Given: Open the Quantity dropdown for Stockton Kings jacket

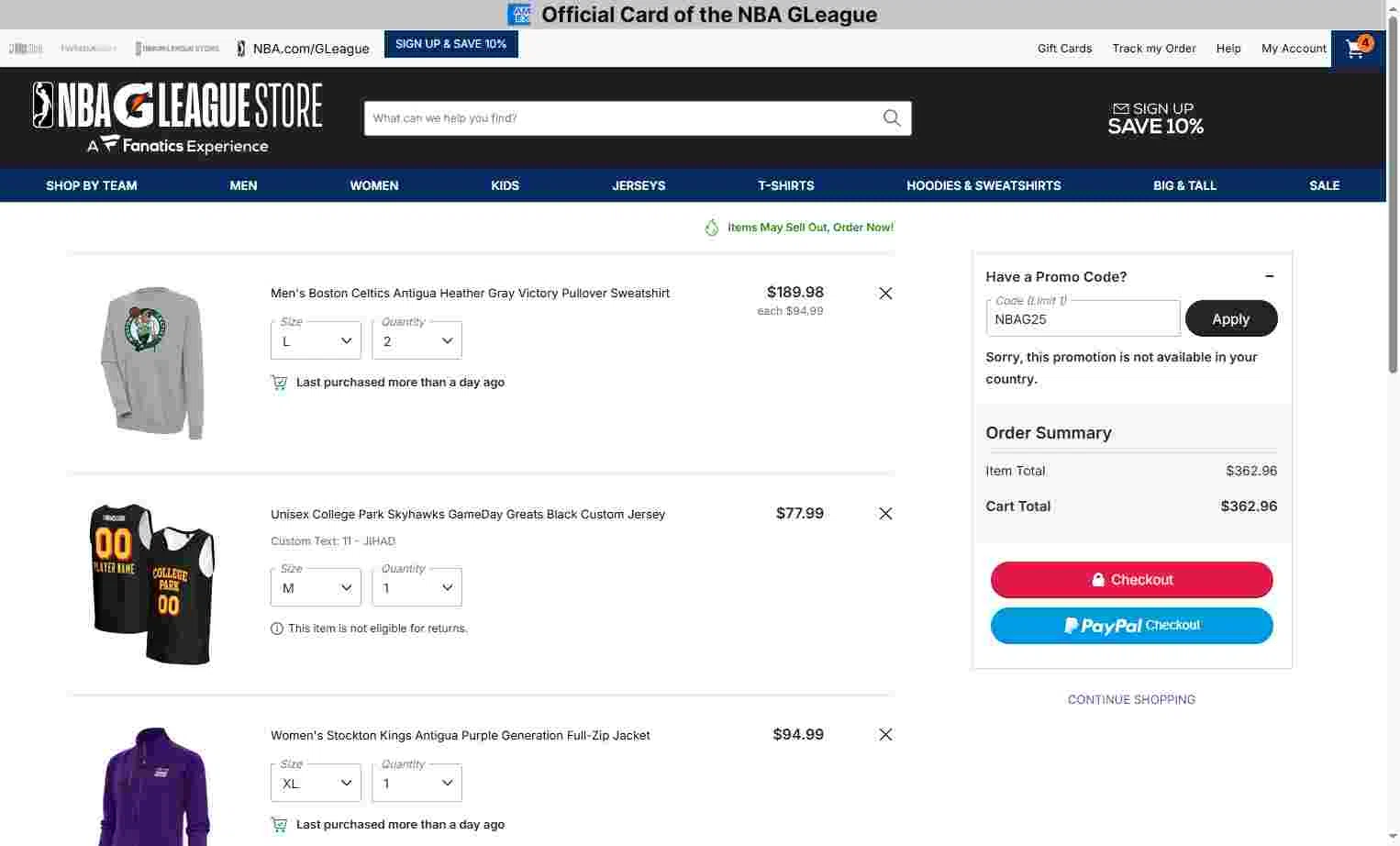Looking at the screenshot, I should click(417, 783).
